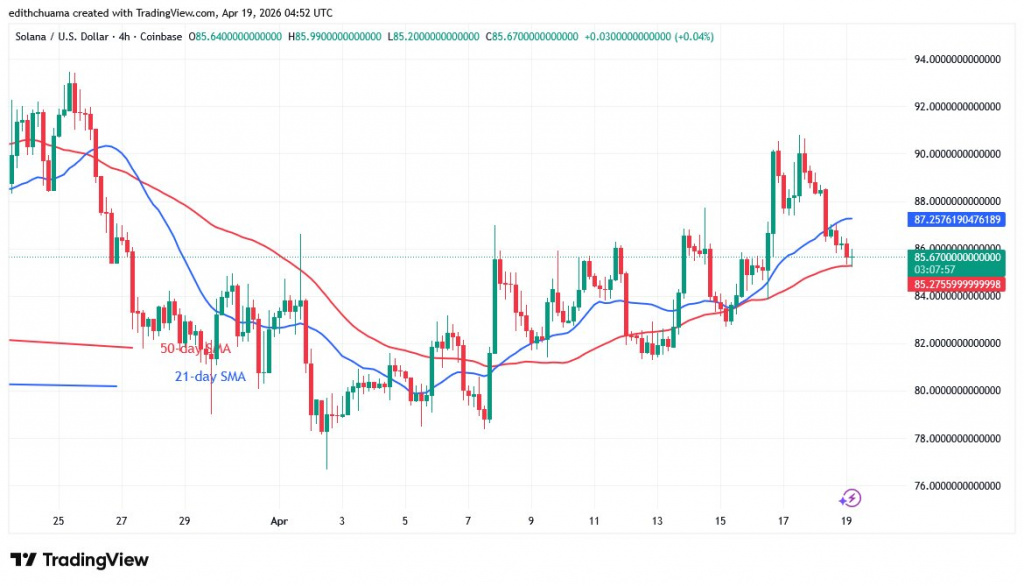Click the high value H85.99
Viewport: 1024px width, 586px height.
point(332,36)
